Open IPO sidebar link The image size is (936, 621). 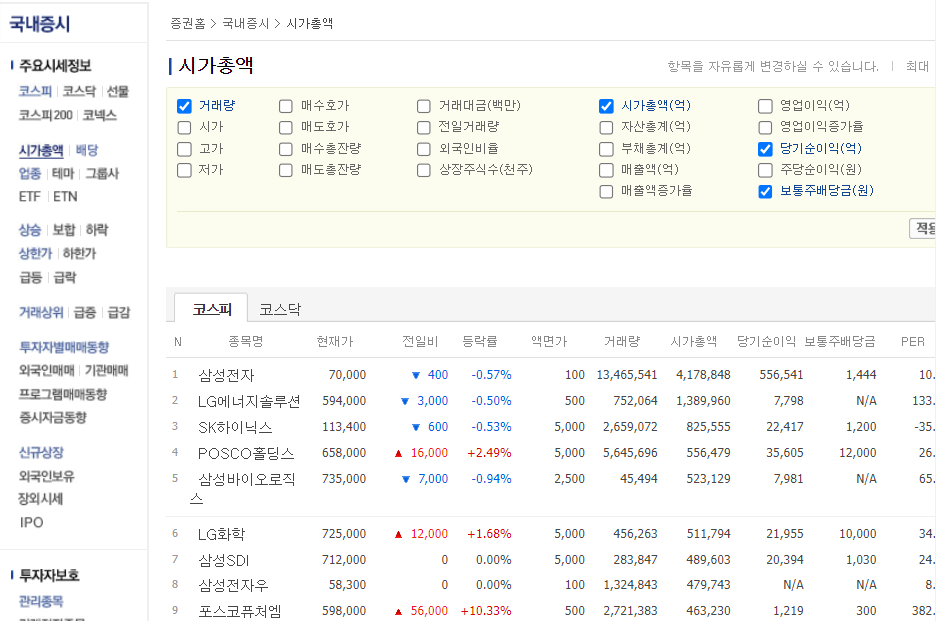pos(31,522)
